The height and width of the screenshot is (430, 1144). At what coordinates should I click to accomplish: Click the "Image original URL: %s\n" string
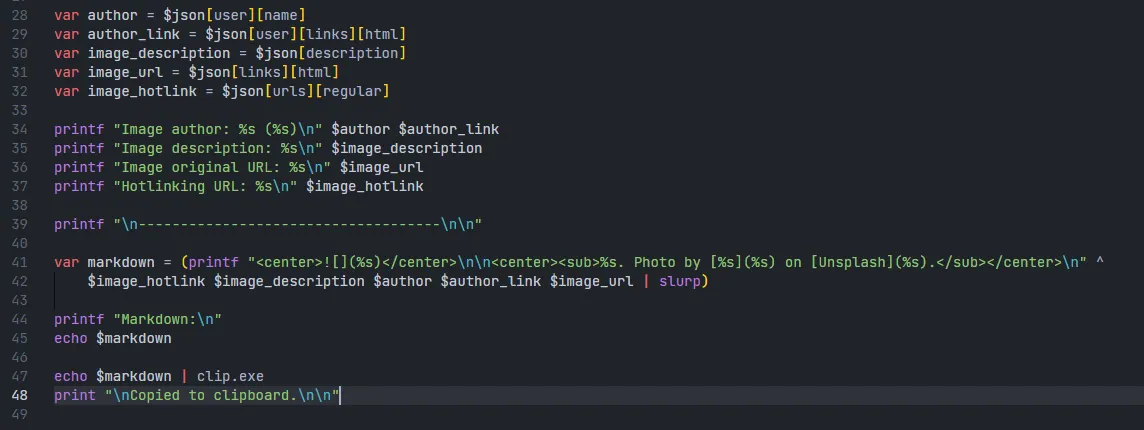point(223,167)
